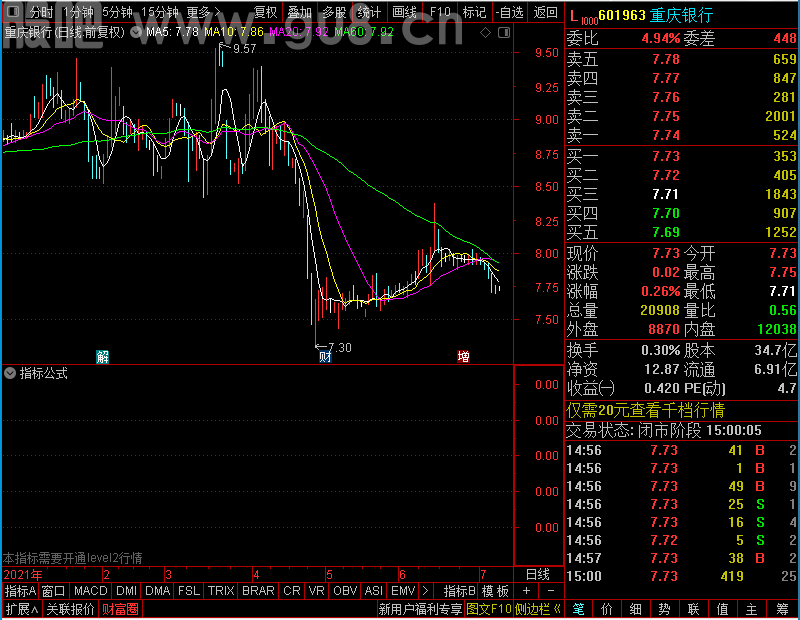Open the 关联报价 related quotes tab
This screenshot has width=800, height=620.
(70, 609)
